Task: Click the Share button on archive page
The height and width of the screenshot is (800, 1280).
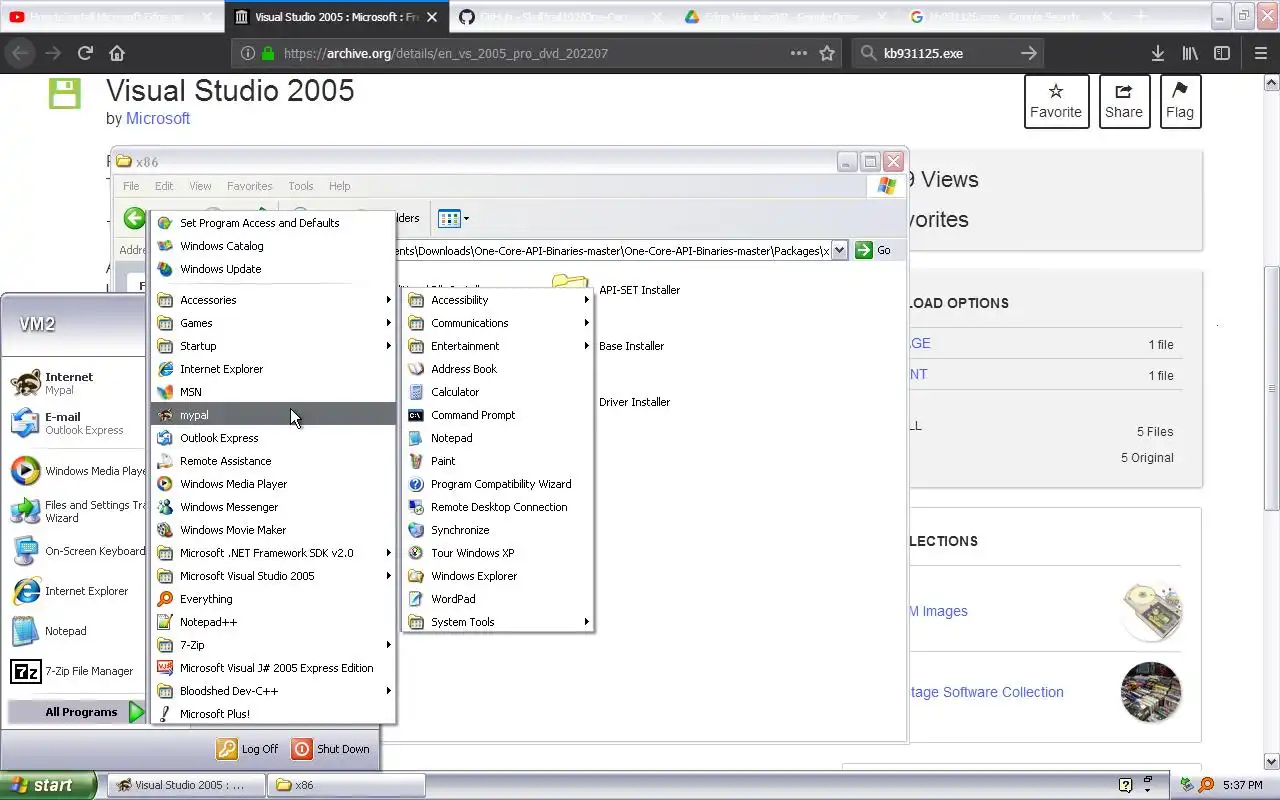Action: (x=1123, y=101)
